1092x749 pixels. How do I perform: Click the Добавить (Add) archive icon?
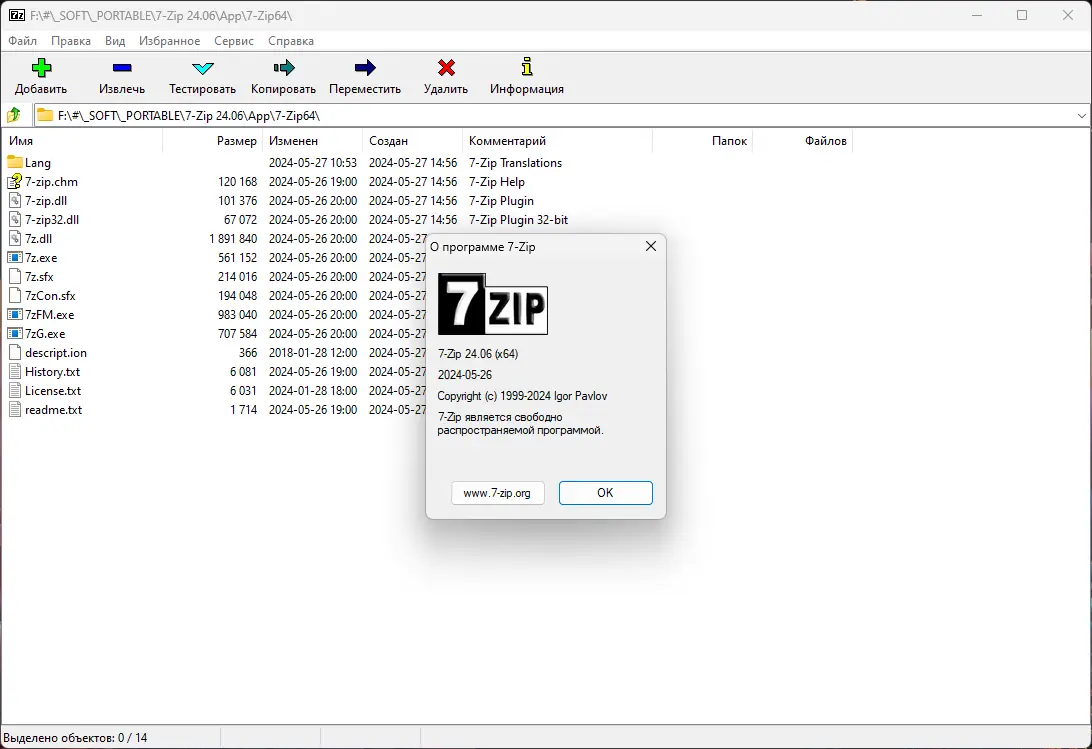tap(40, 67)
